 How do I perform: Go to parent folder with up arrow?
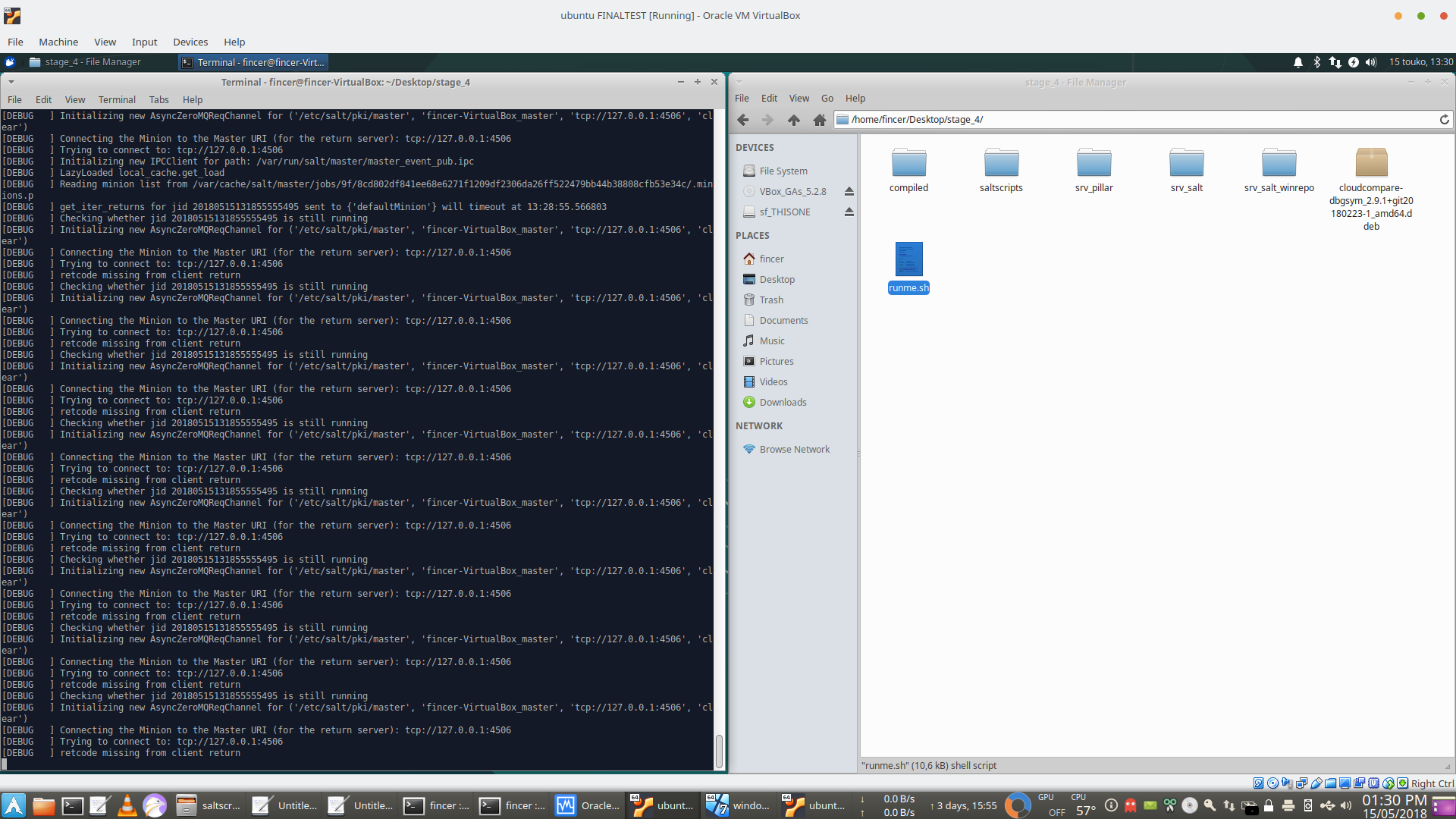[794, 120]
